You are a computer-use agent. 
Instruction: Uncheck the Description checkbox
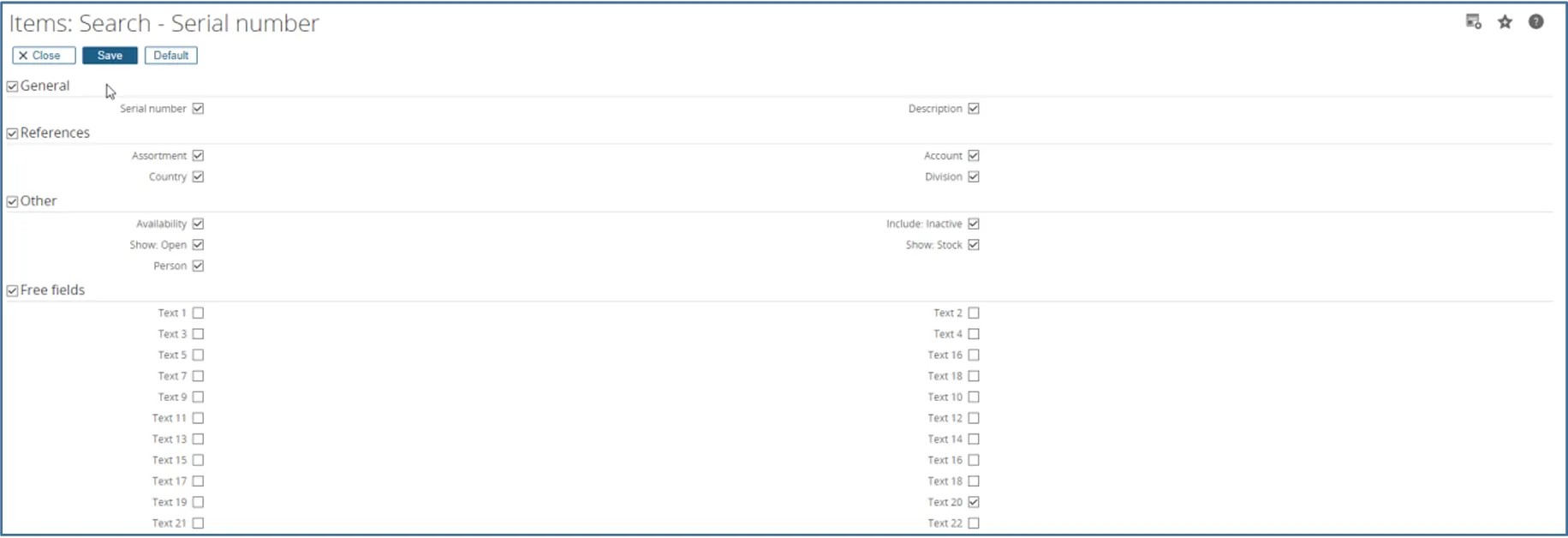click(974, 109)
